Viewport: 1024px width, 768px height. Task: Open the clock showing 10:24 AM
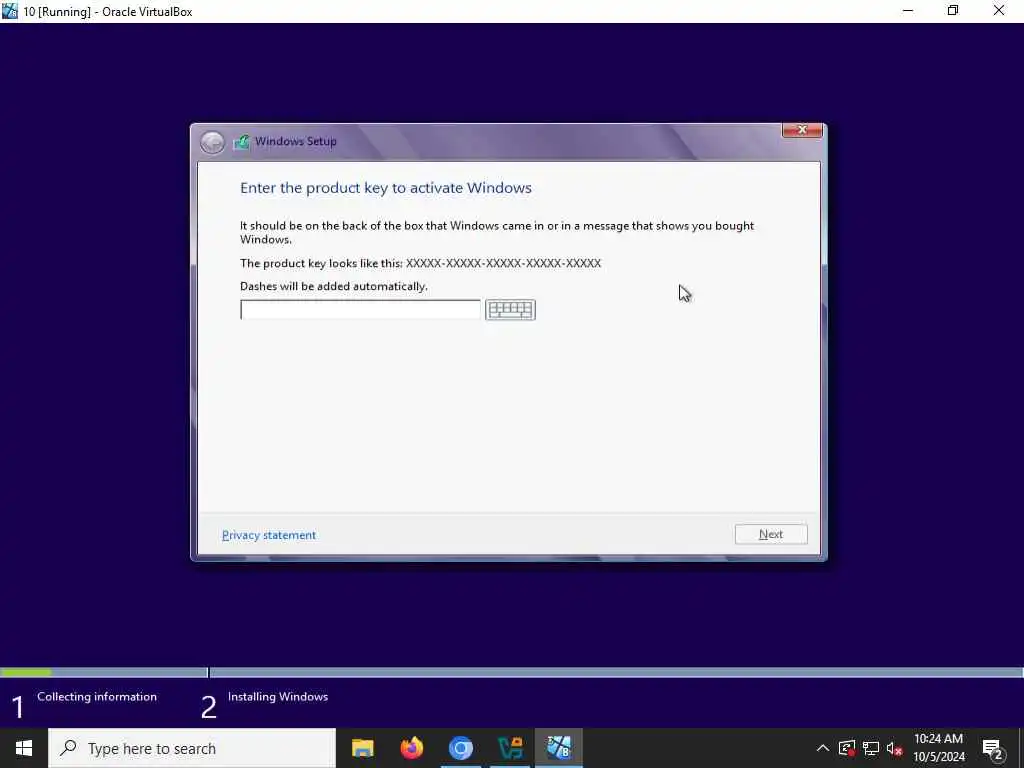click(x=938, y=748)
